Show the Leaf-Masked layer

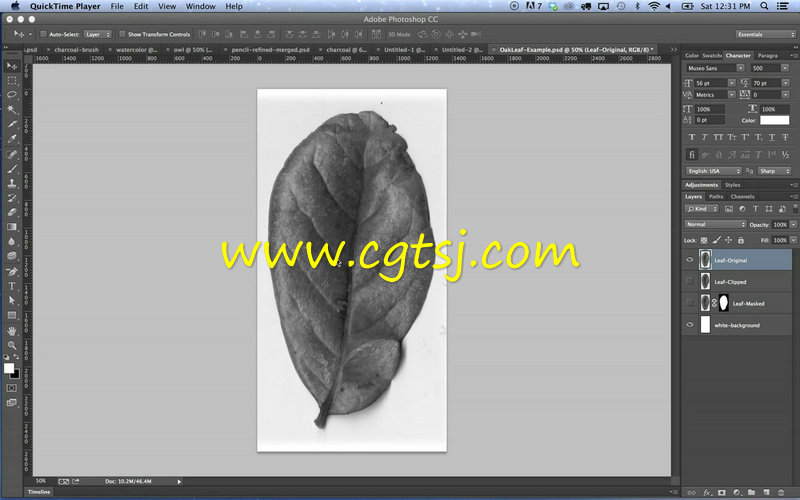click(x=690, y=303)
